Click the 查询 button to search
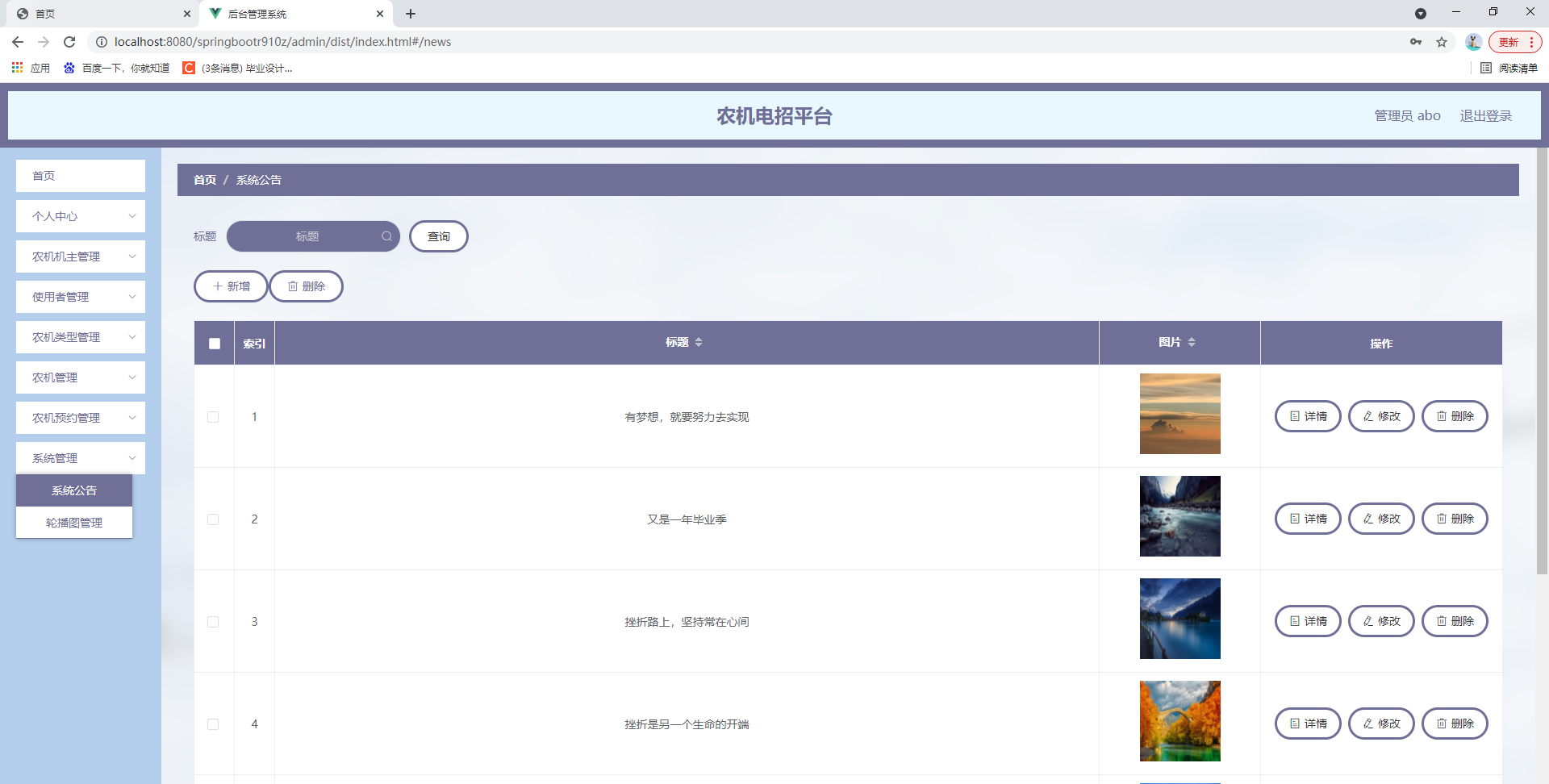Image resolution: width=1549 pixels, height=784 pixels. click(439, 236)
